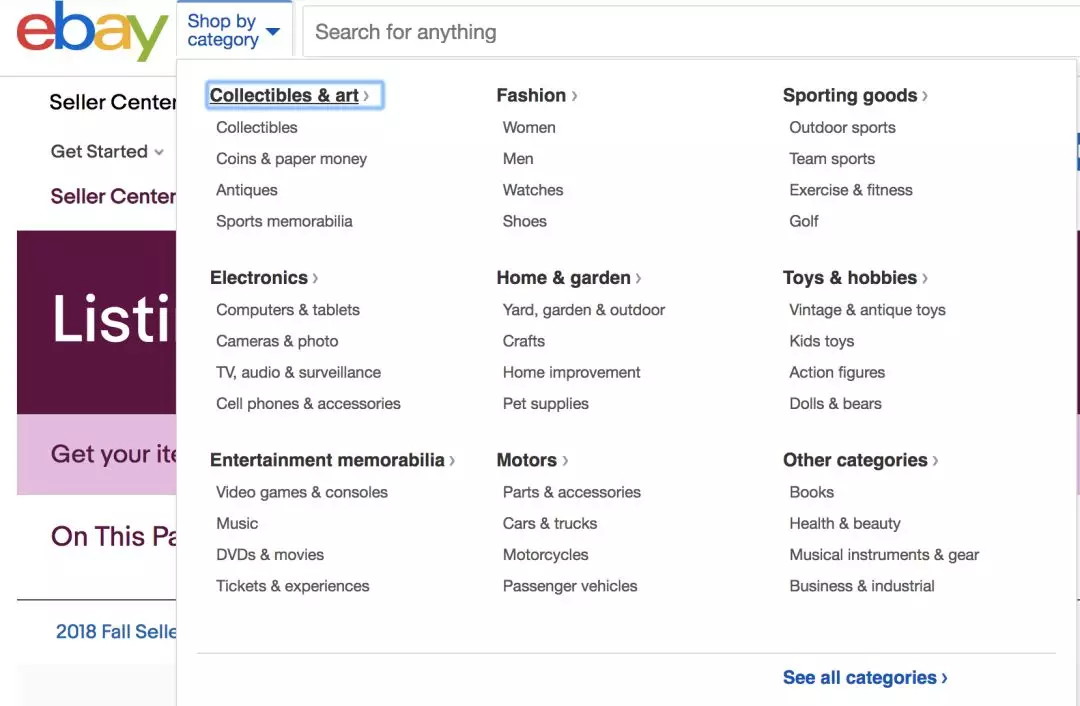Open the Electronics category heading
Image resolution: width=1080 pixels, height=706 pixels.
tap(263, 278)
